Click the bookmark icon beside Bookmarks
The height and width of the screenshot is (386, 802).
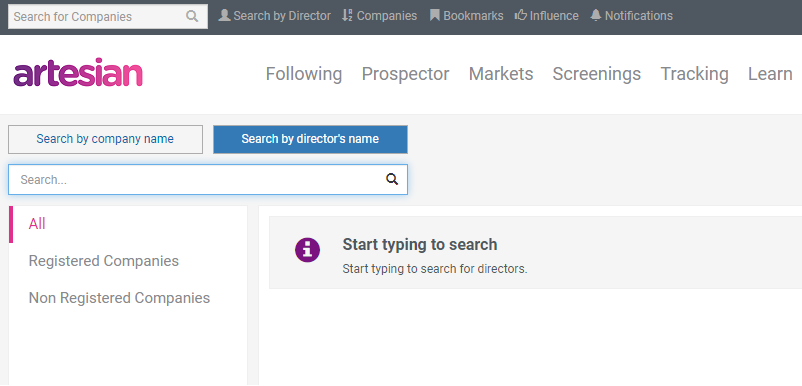tap(435, 15)
